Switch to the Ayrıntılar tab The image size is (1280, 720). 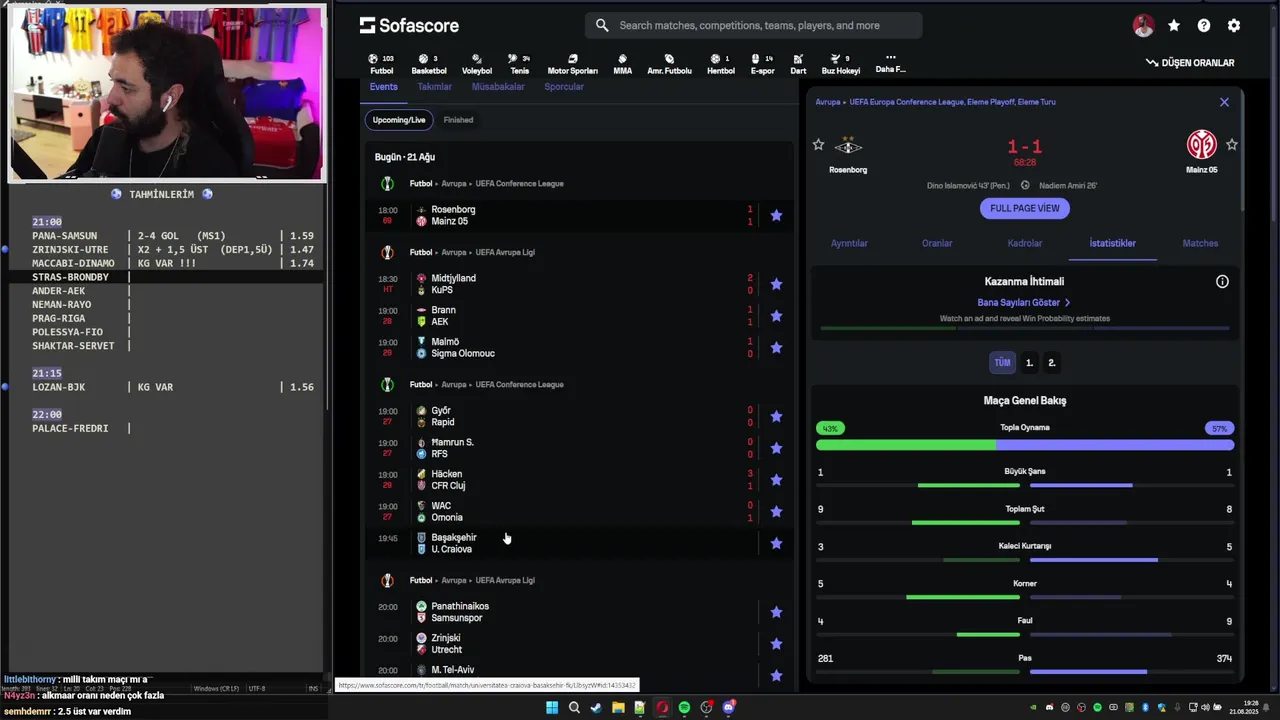(x=849, y=243)
